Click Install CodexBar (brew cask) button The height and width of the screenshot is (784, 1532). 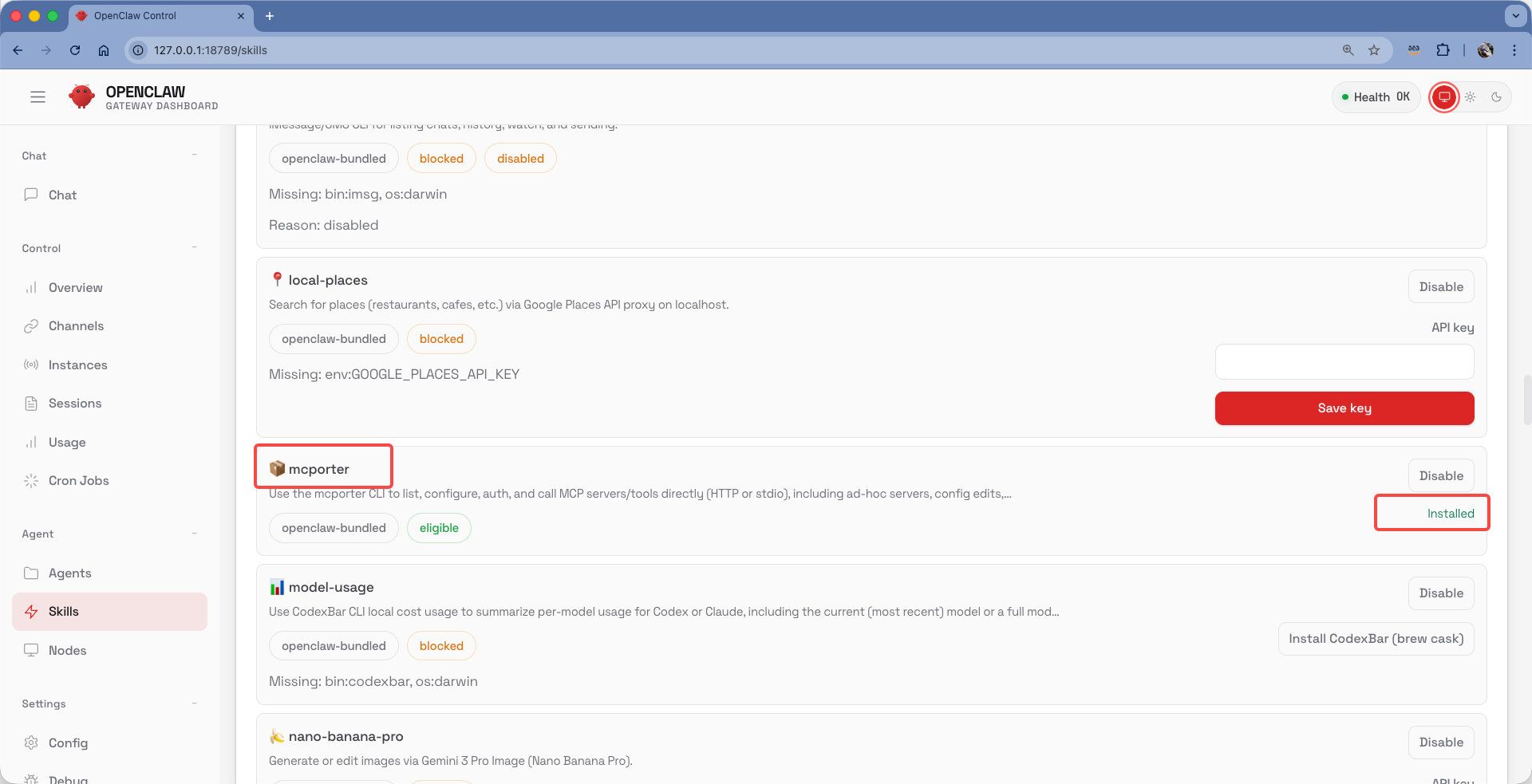1376,639
